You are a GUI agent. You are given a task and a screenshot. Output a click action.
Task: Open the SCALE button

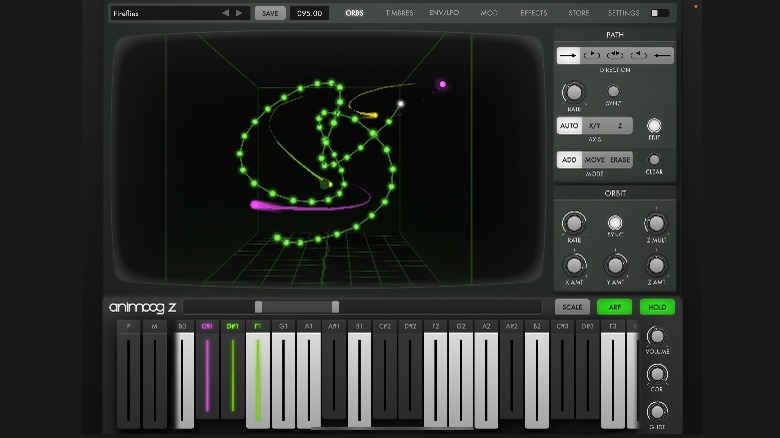pos(572,307)
